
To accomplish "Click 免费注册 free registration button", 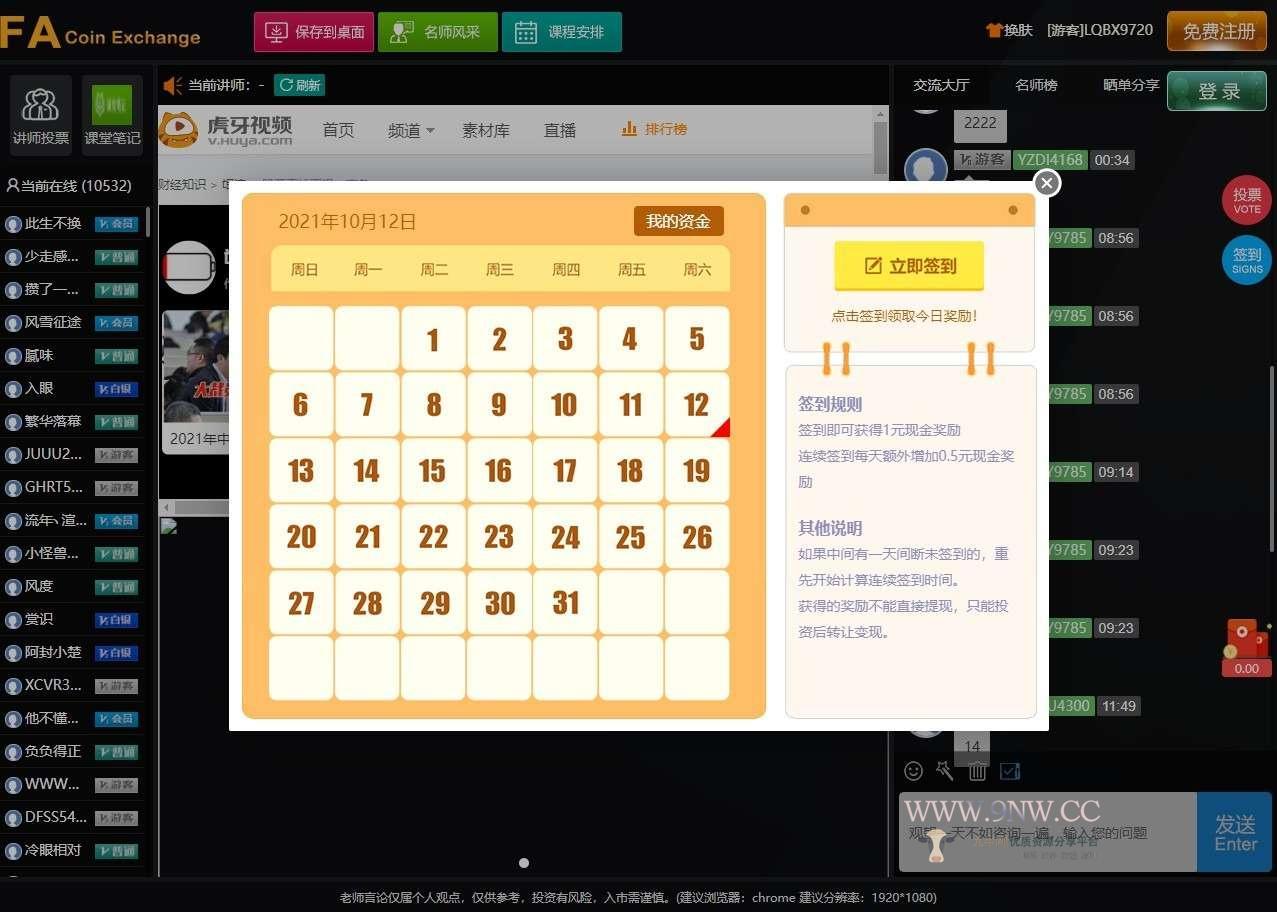I will tap(1217, 31).
